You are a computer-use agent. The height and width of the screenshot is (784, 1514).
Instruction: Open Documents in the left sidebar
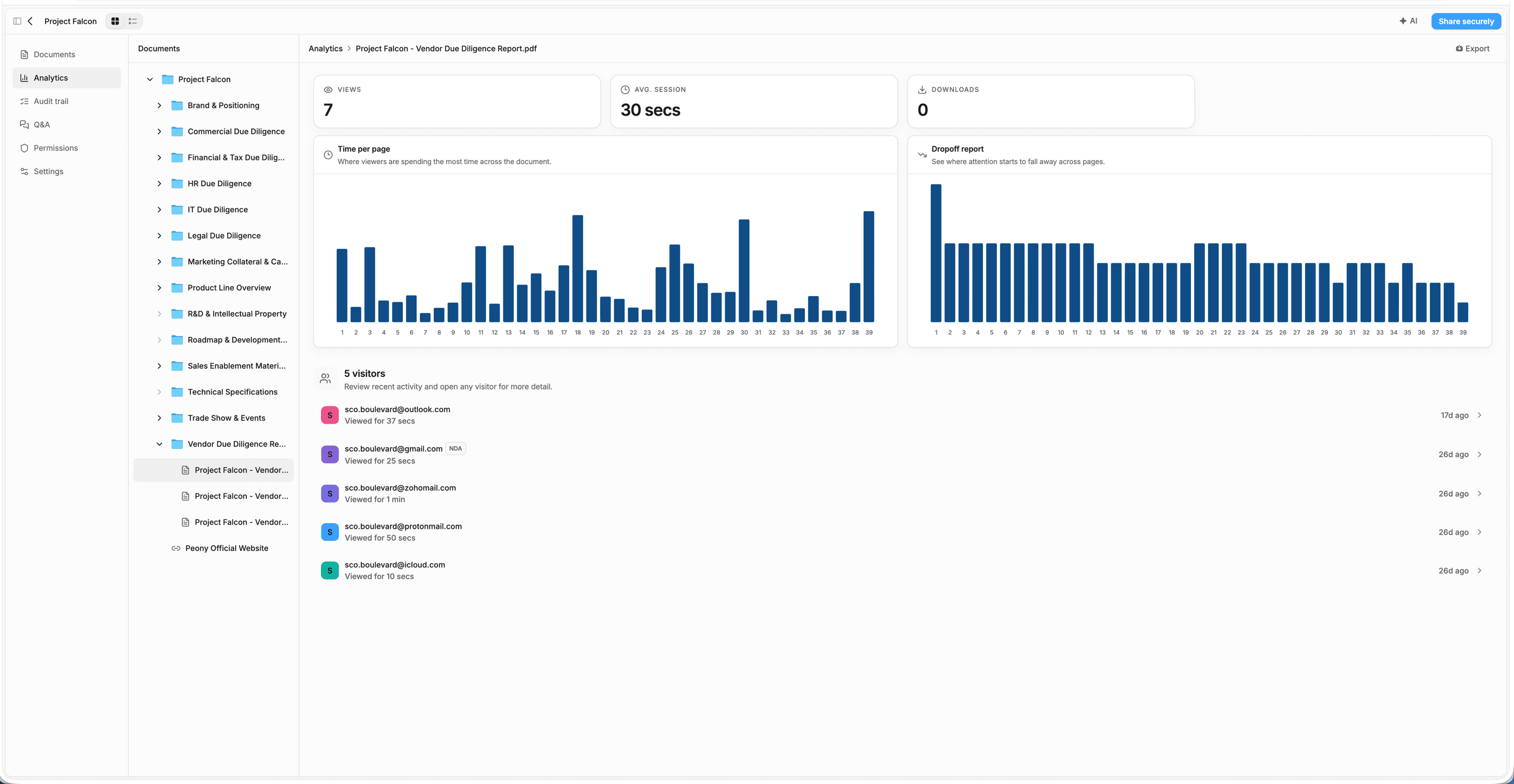click(67, 54)
